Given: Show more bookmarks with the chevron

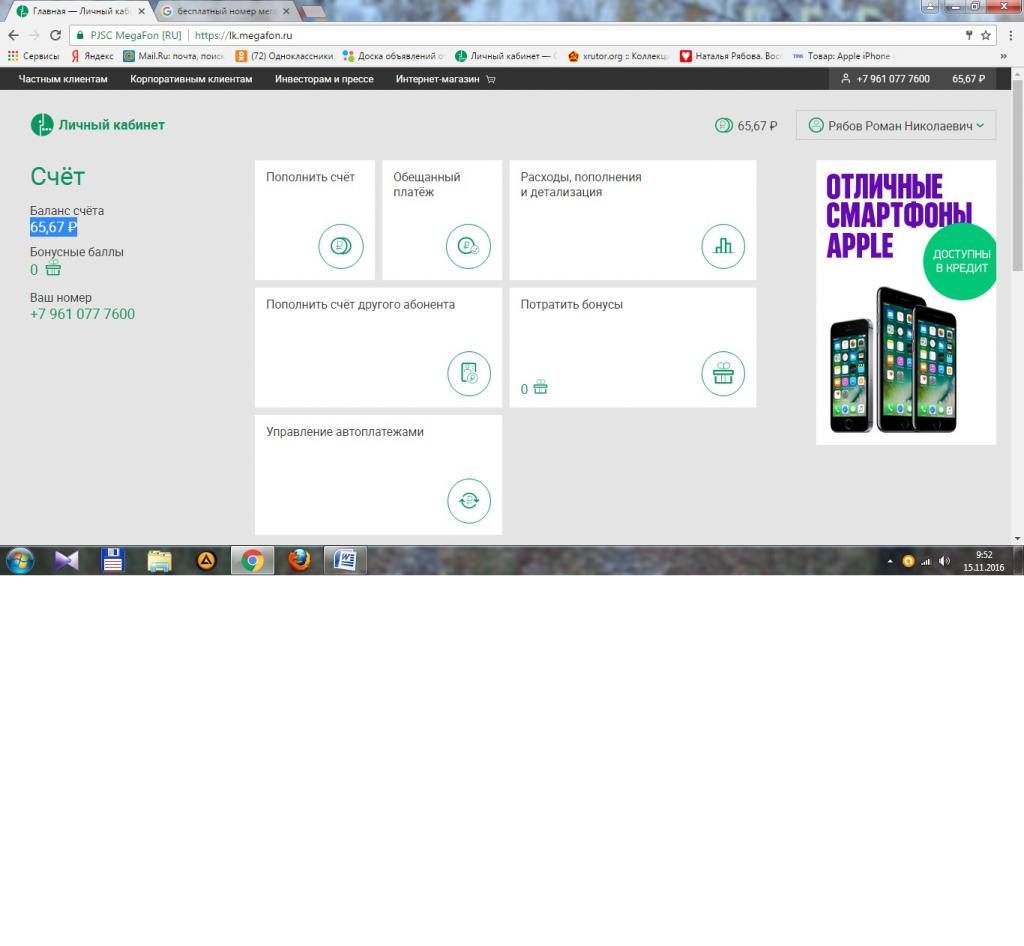Looking at the screenshot, I should click(x=1004, y=56).
